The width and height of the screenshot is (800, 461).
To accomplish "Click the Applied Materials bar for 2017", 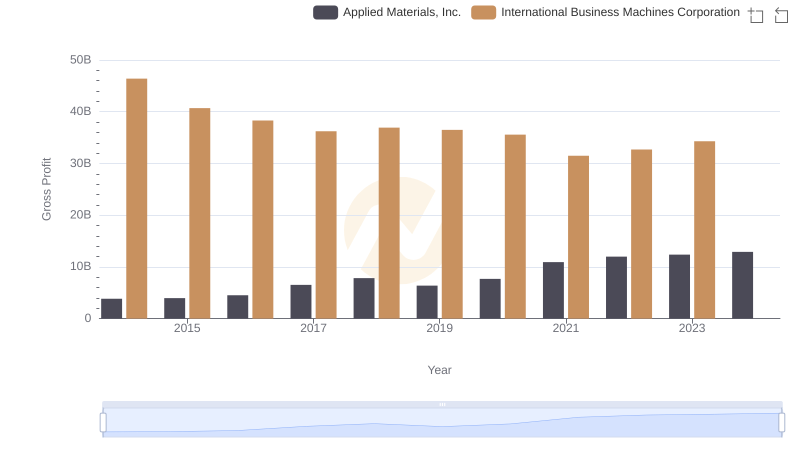I will pos(301,302).
